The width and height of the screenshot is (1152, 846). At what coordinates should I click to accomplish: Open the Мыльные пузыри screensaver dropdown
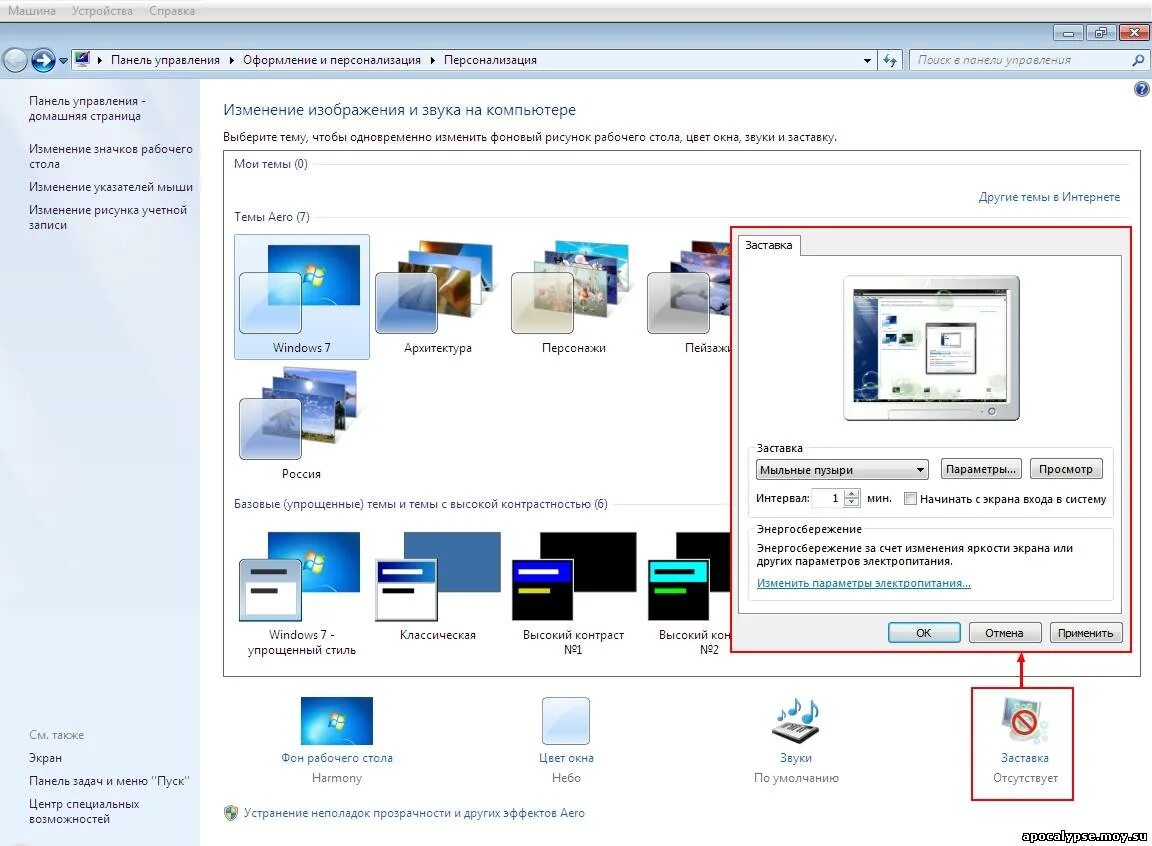tap(842, 470)
